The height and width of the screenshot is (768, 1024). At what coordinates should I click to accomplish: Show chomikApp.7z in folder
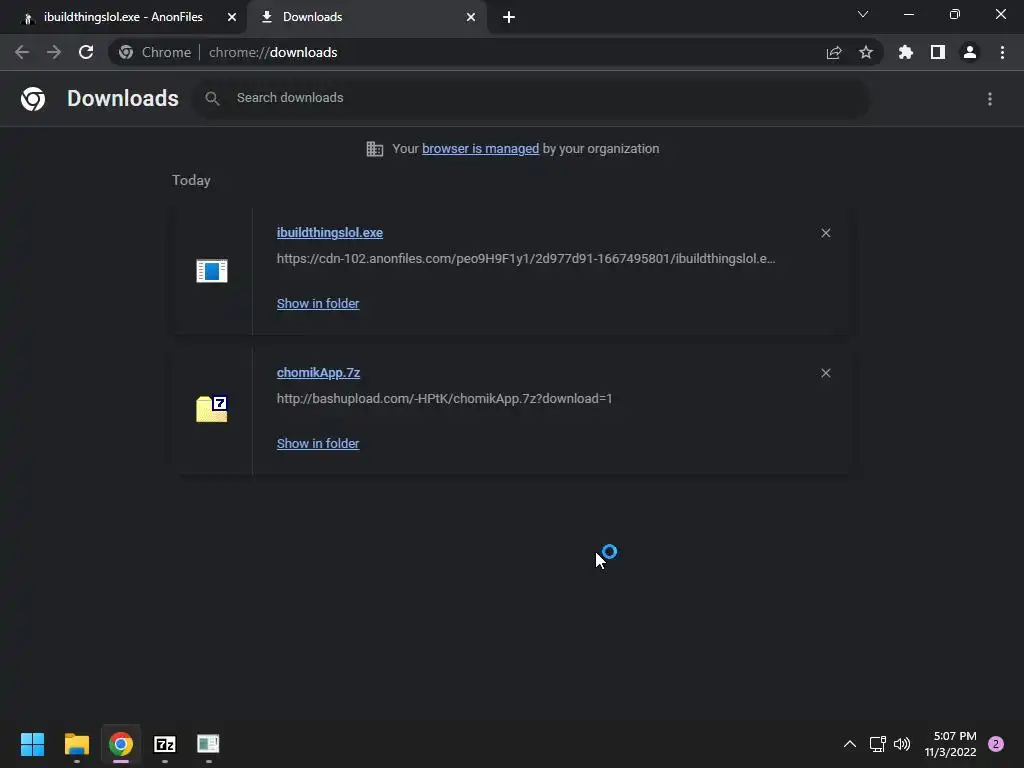[x=318, y=443]
